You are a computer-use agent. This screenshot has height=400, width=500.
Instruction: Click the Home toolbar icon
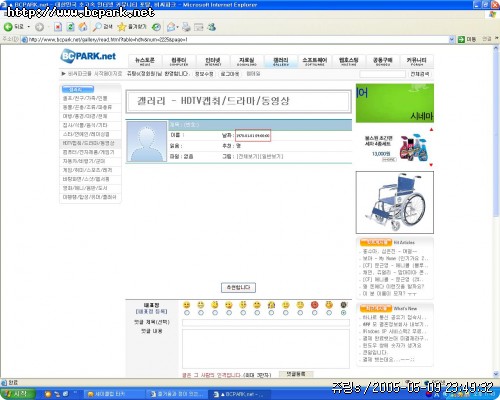click(x=83, y=27)
